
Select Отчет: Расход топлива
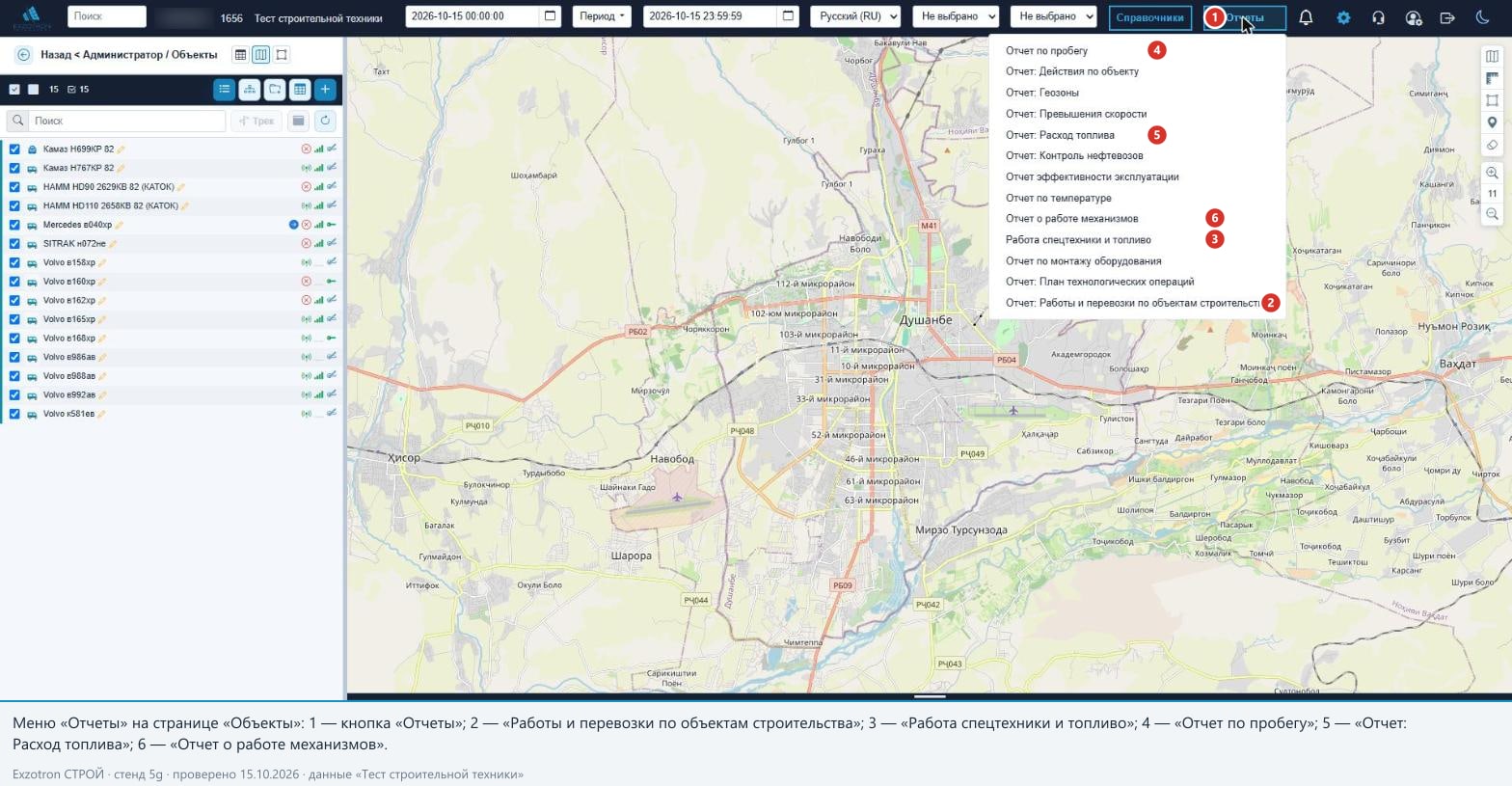[x=1060, y=135]
